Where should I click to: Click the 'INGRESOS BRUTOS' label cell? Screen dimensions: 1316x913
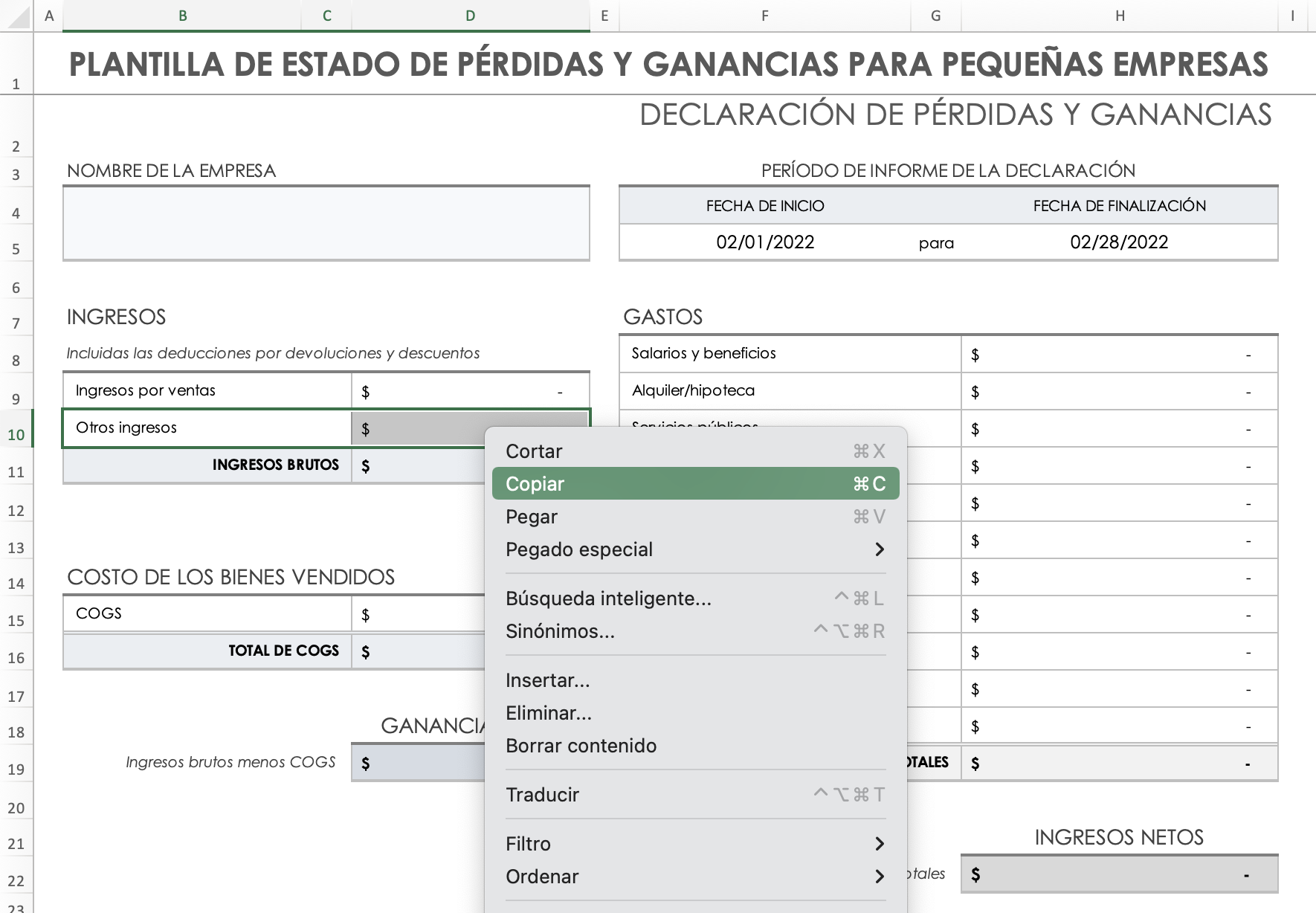[x=207, y=465]
